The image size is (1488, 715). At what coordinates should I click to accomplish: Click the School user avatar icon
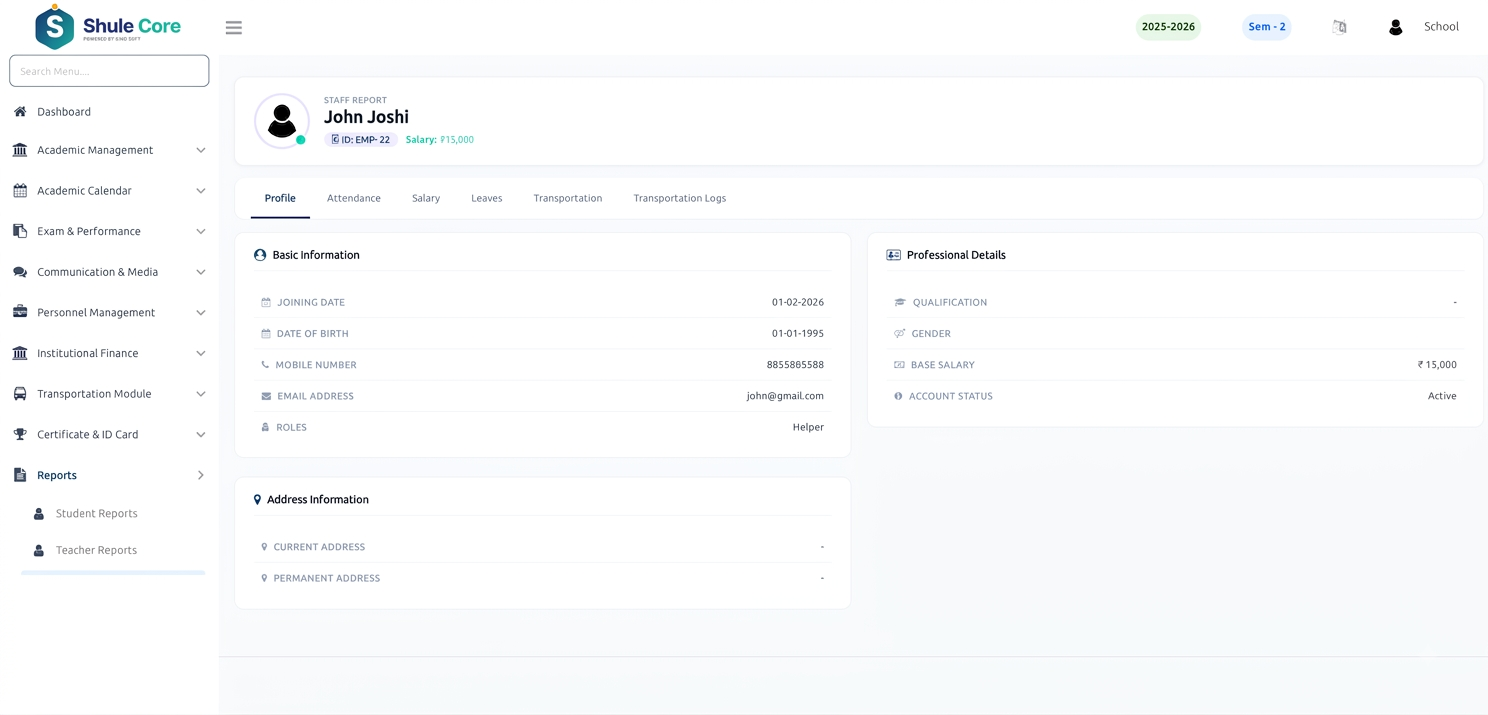pyautogui.click(x=1395, y=27)
